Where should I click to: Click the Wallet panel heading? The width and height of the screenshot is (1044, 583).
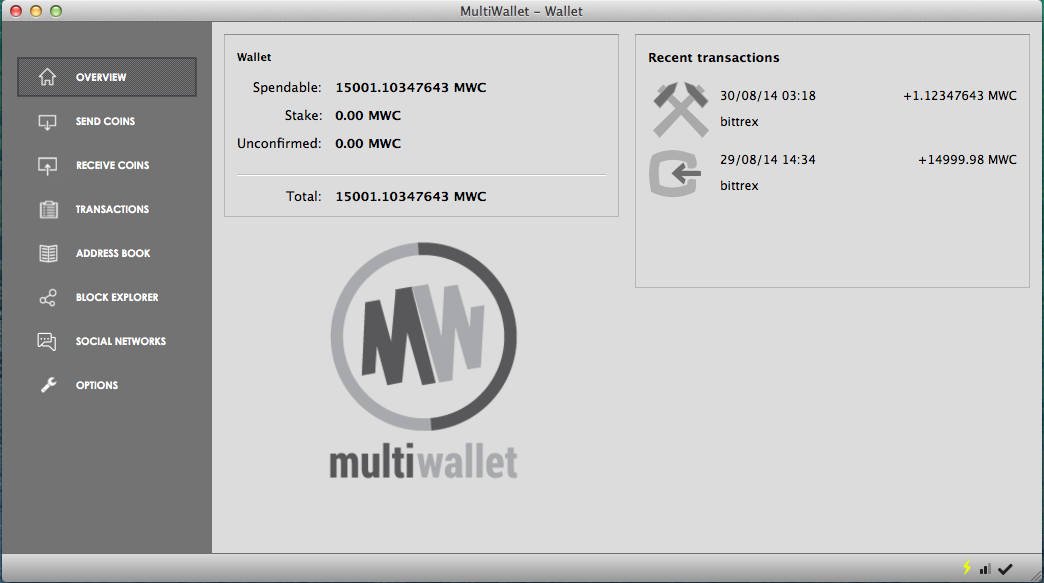(254, 57)
